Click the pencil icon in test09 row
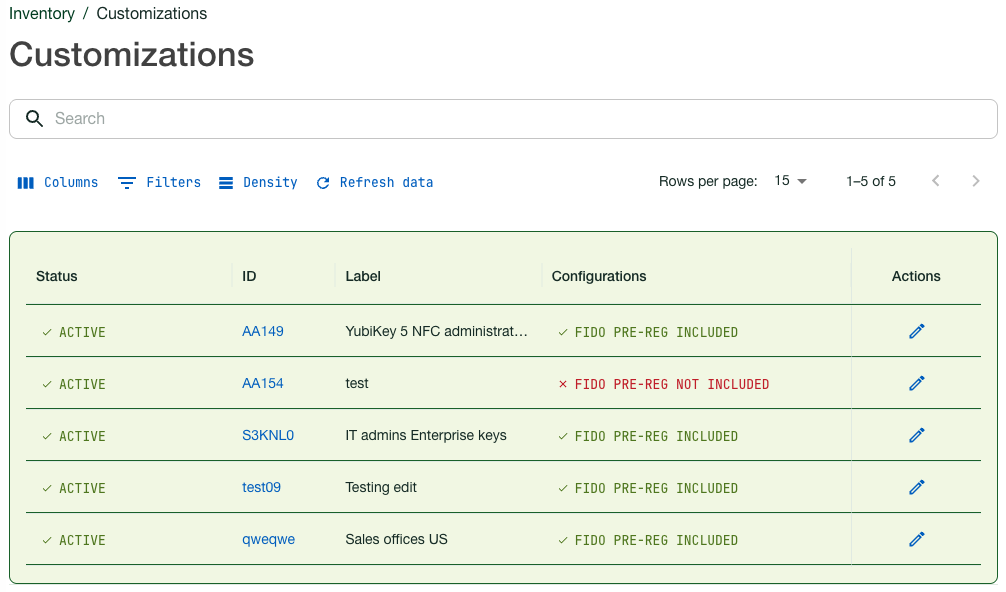The width and height of the screenshot is (1006, 592). [x=916, y=487]
